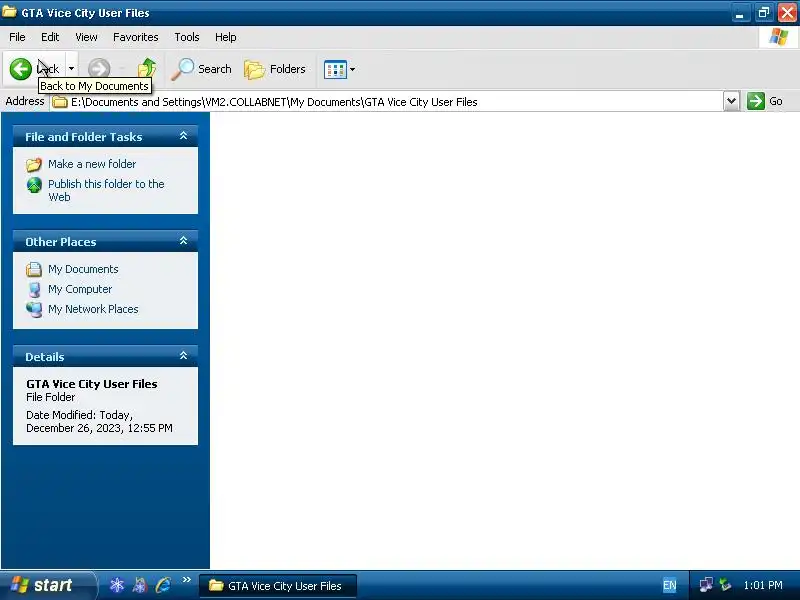Viewport: 800px width, 600px height.
Task: Click the My Documents folder icon
Action: (34, 269)
